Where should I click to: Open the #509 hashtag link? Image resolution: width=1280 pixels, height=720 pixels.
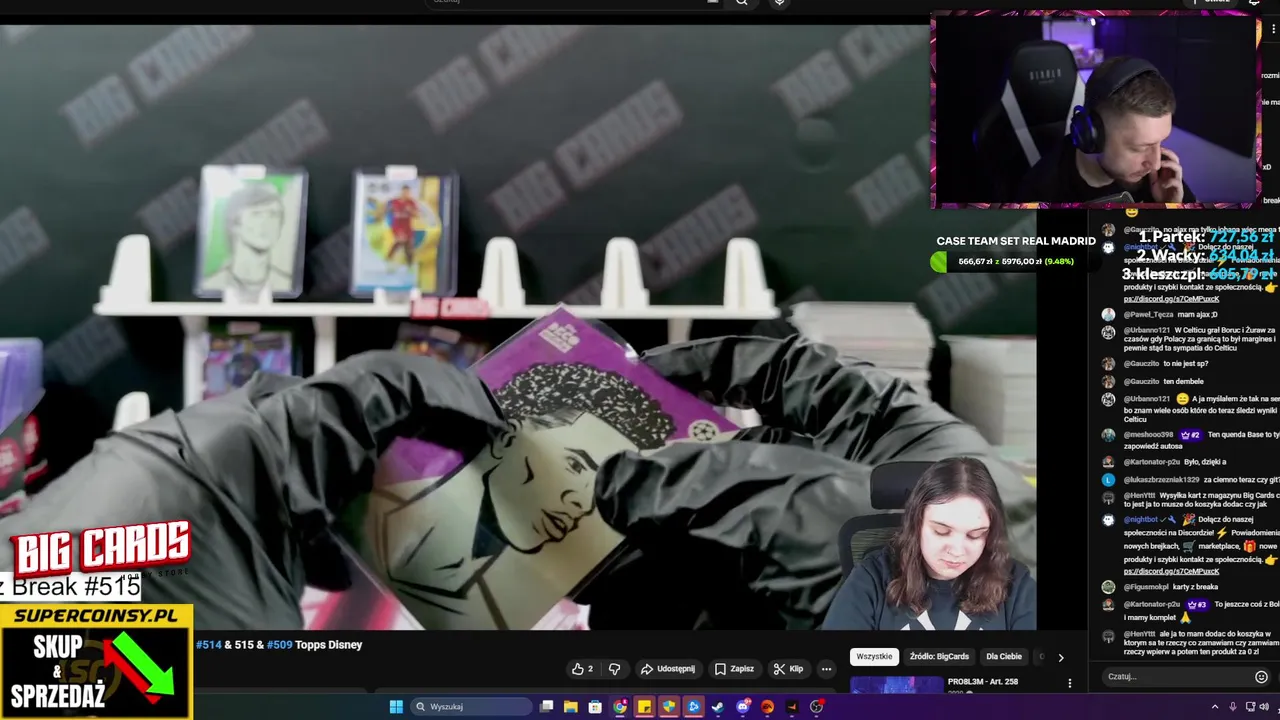click(279, 645)
